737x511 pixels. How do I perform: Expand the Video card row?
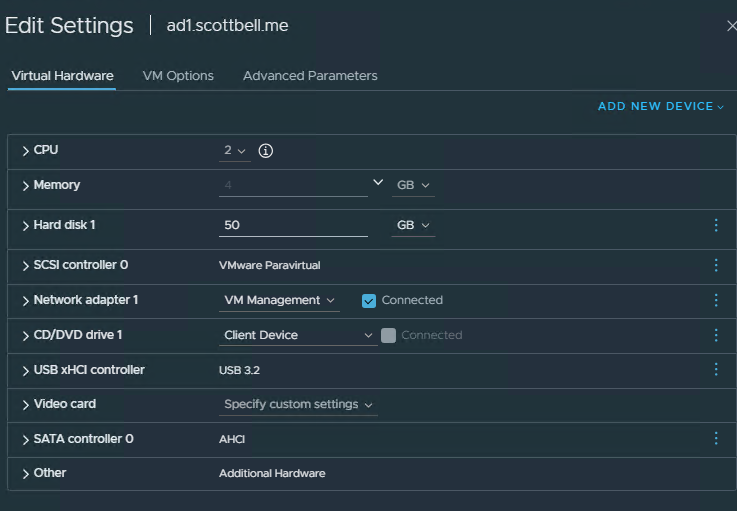[26, 405]
